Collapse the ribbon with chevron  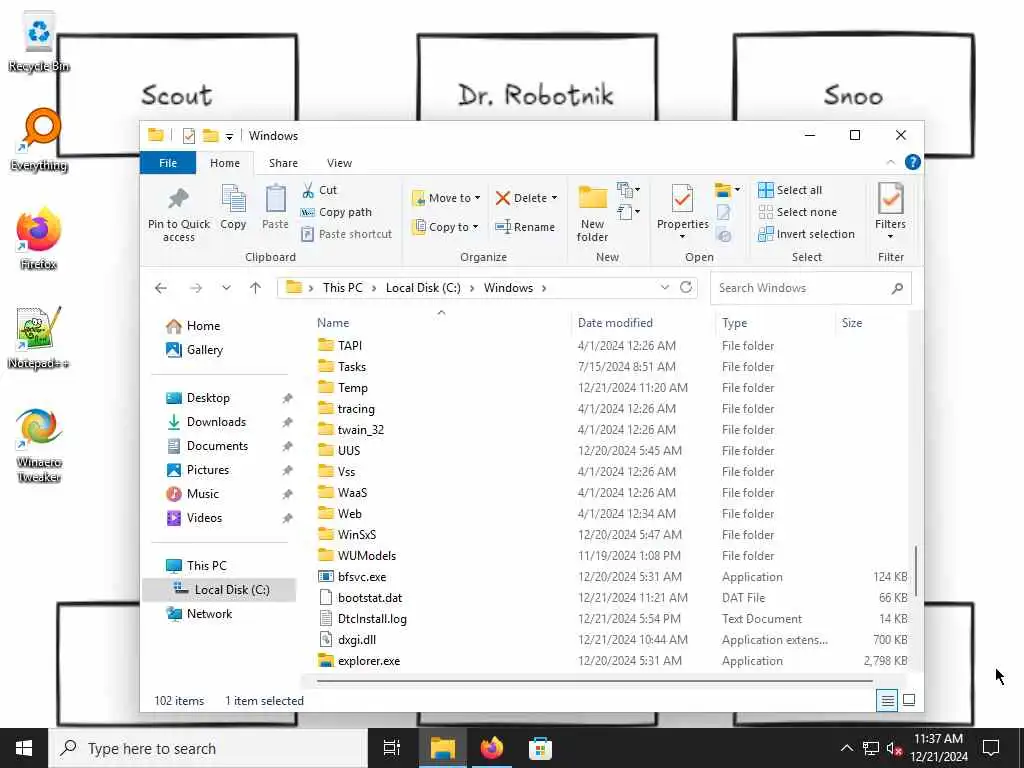click(x=891, y=162)
